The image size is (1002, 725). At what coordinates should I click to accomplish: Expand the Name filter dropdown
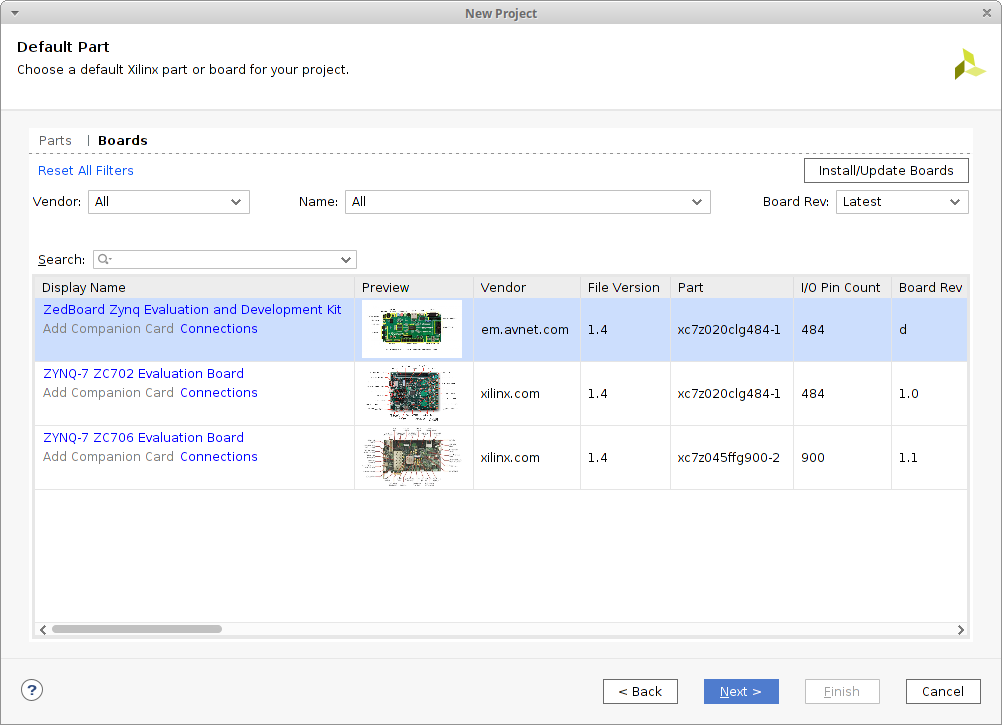[527, 202]
